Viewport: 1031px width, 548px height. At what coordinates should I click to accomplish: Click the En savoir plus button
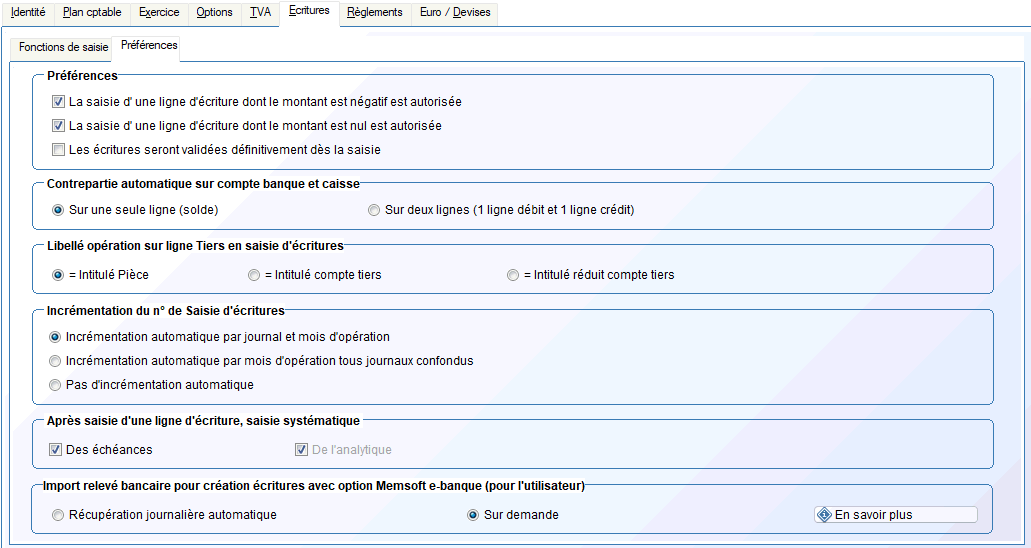coord(895,515)
